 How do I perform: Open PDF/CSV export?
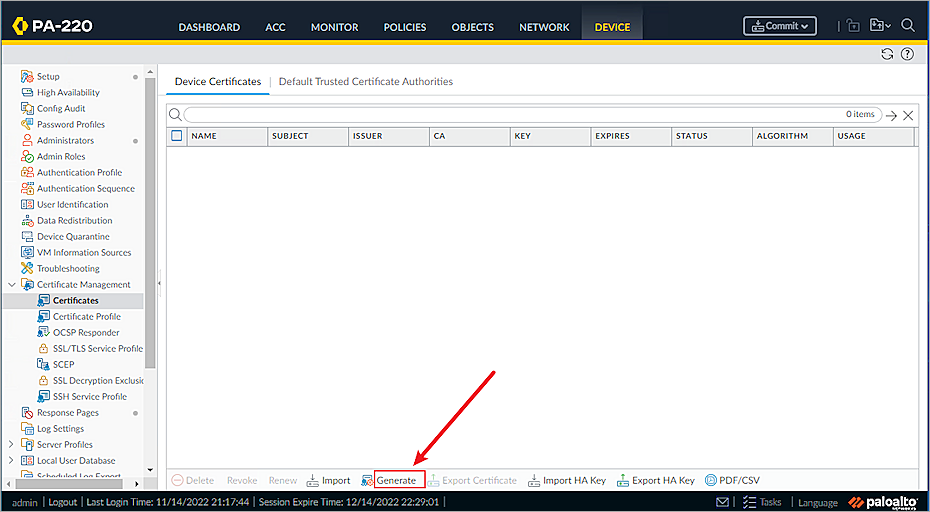point(712,481)
